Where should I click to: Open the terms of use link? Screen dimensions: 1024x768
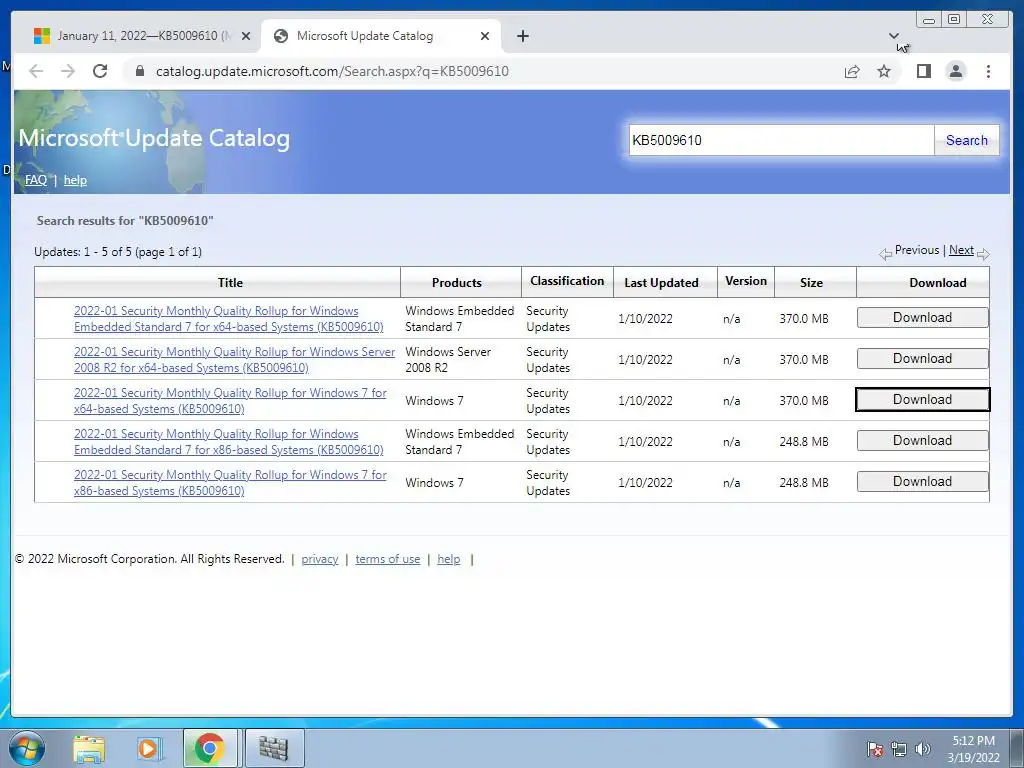(x=387, y=559)
